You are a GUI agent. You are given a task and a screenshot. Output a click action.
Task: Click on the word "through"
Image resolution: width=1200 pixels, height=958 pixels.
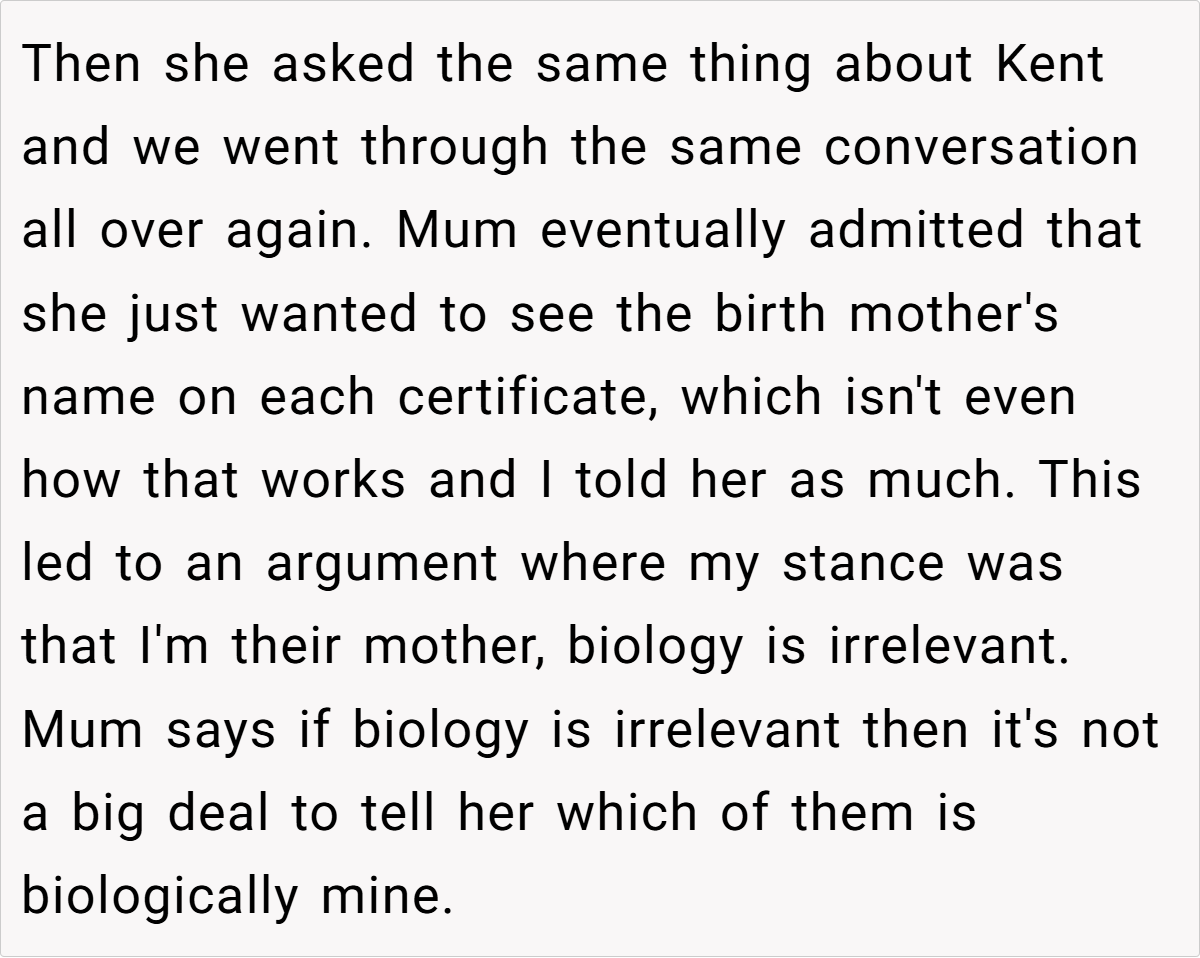click(454, 148)
